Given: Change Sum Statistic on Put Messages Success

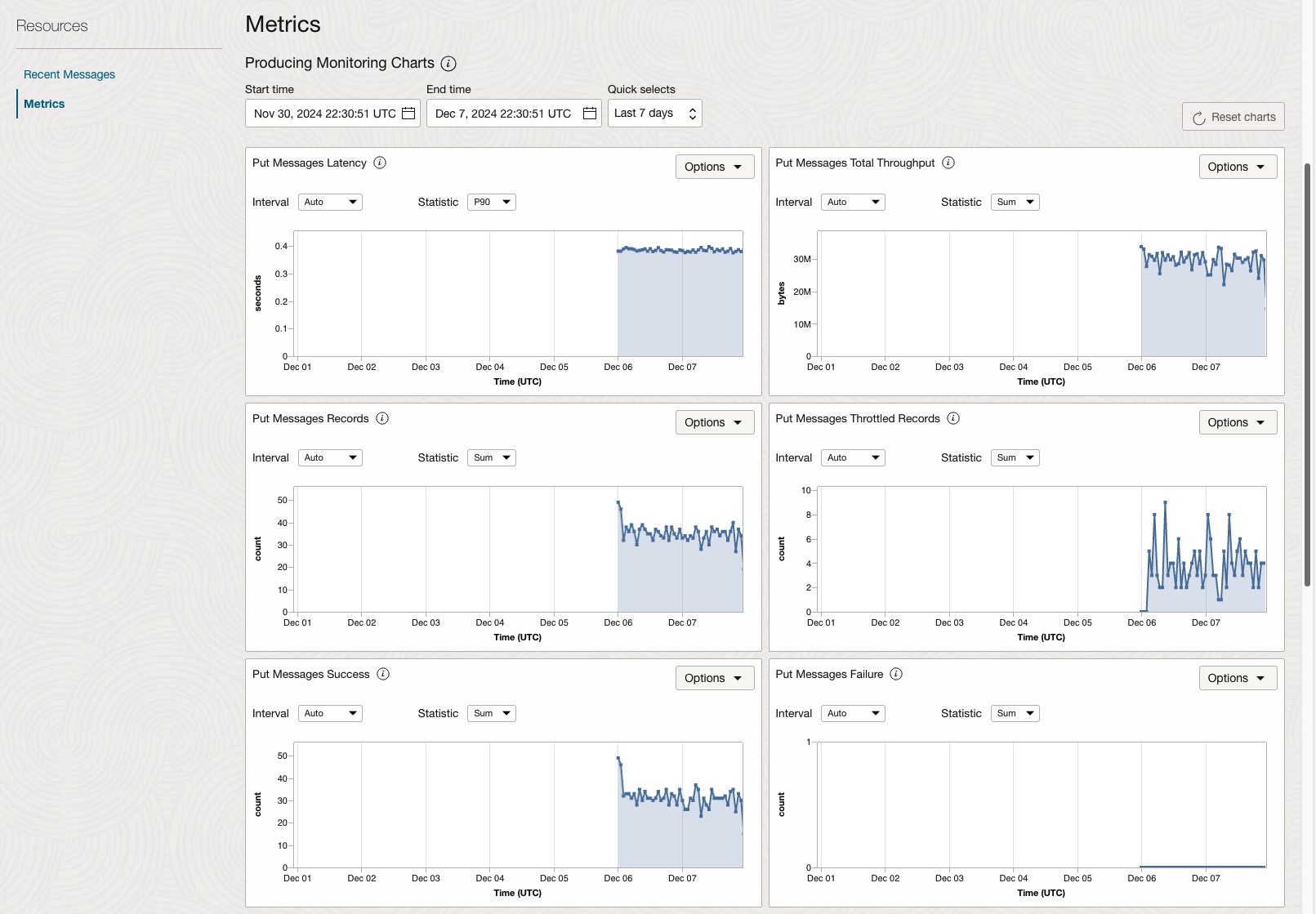Looking at the screenshot, I should point(492,713).
